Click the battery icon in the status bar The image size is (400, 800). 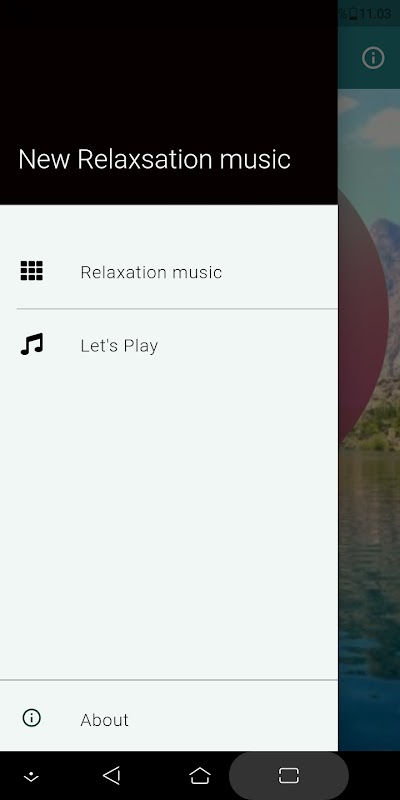(353, 13)
